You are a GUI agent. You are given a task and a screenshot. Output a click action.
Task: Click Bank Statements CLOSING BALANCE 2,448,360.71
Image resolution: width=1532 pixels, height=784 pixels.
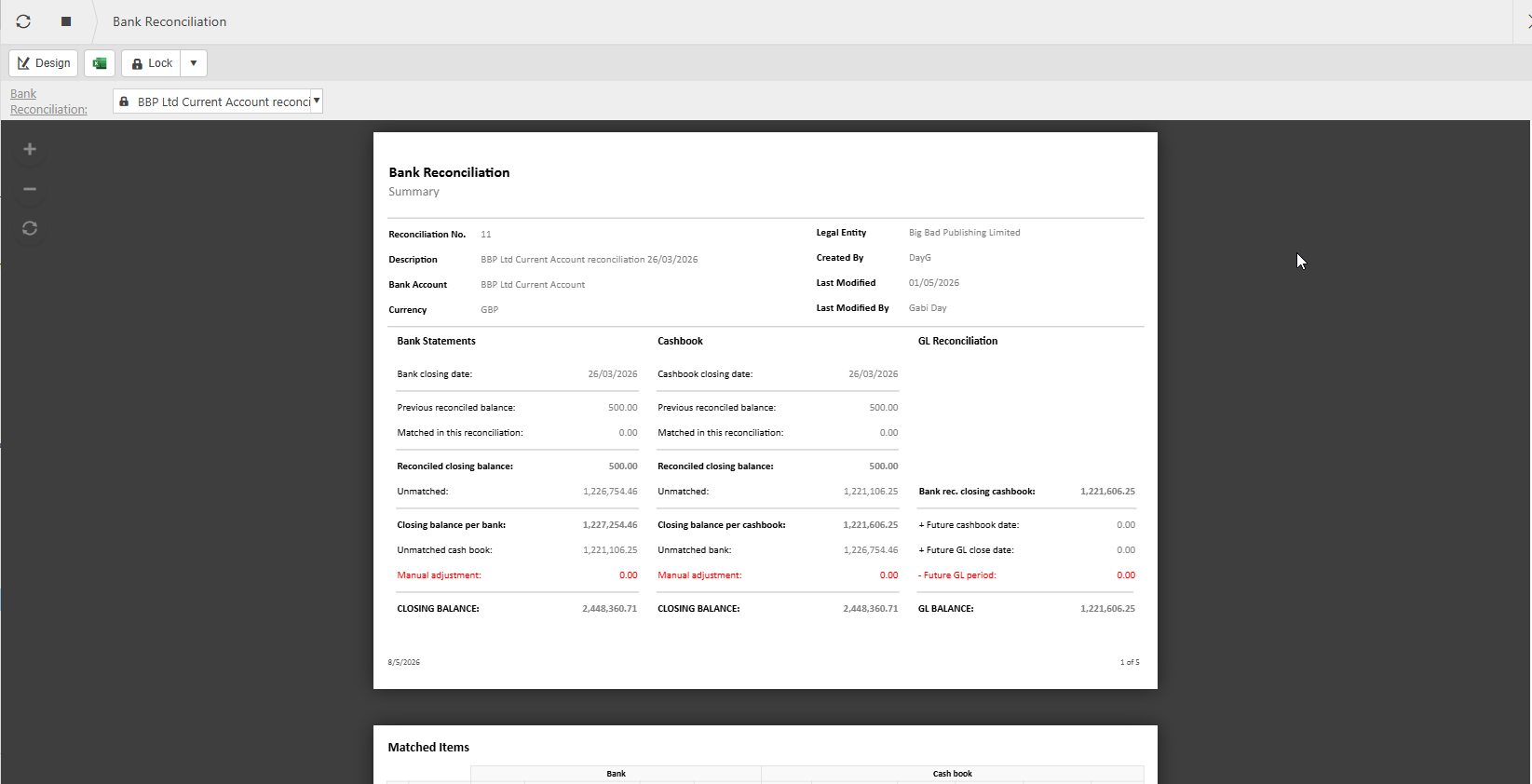tap(610, 609)
